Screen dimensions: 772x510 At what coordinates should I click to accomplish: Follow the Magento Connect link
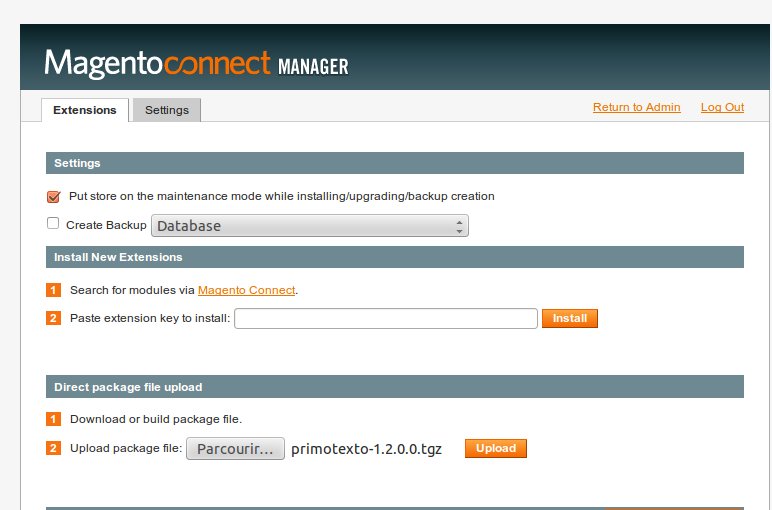246,290
